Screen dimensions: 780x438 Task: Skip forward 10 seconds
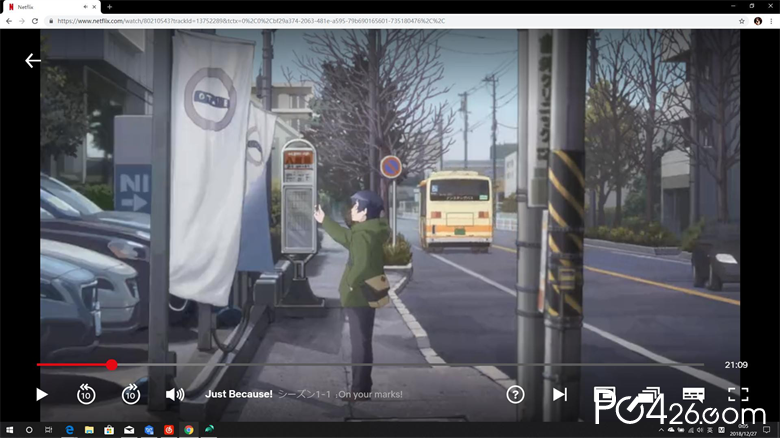pos(131,395)
